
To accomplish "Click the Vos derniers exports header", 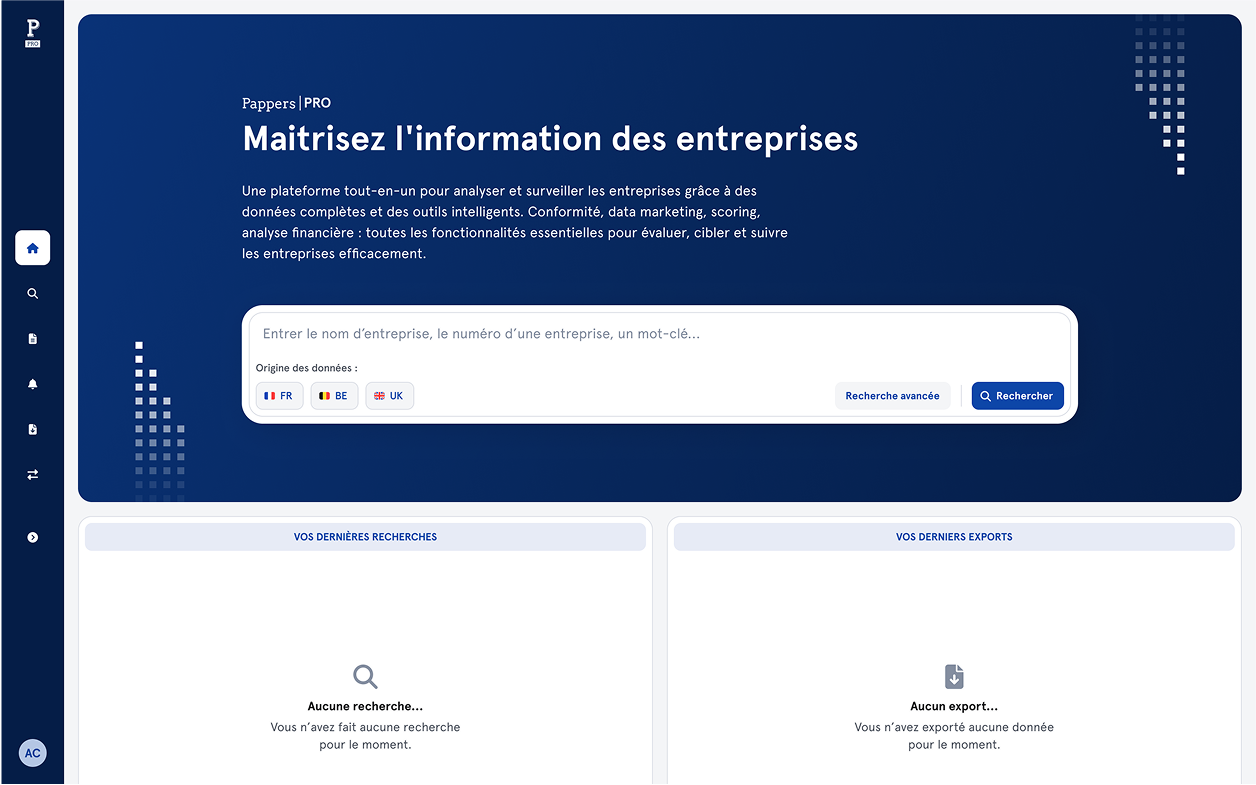I will click(954, 537).
